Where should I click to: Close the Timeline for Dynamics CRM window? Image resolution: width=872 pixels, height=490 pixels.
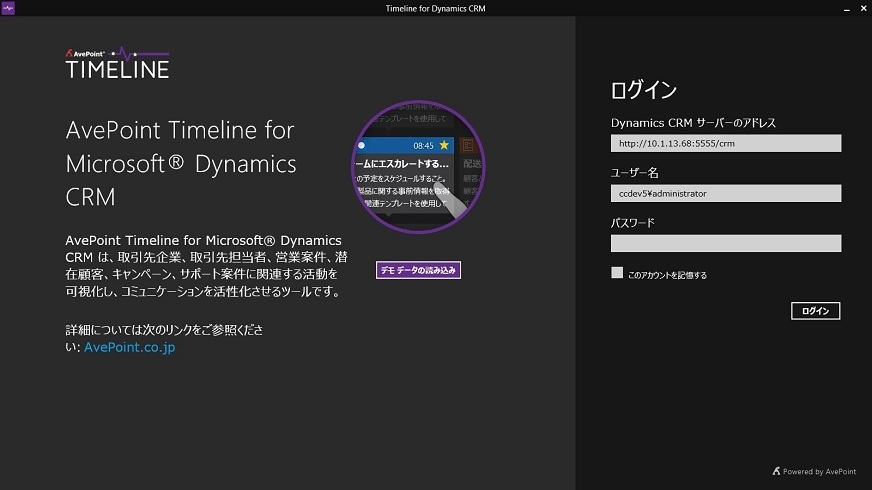[x=863, y=8]
